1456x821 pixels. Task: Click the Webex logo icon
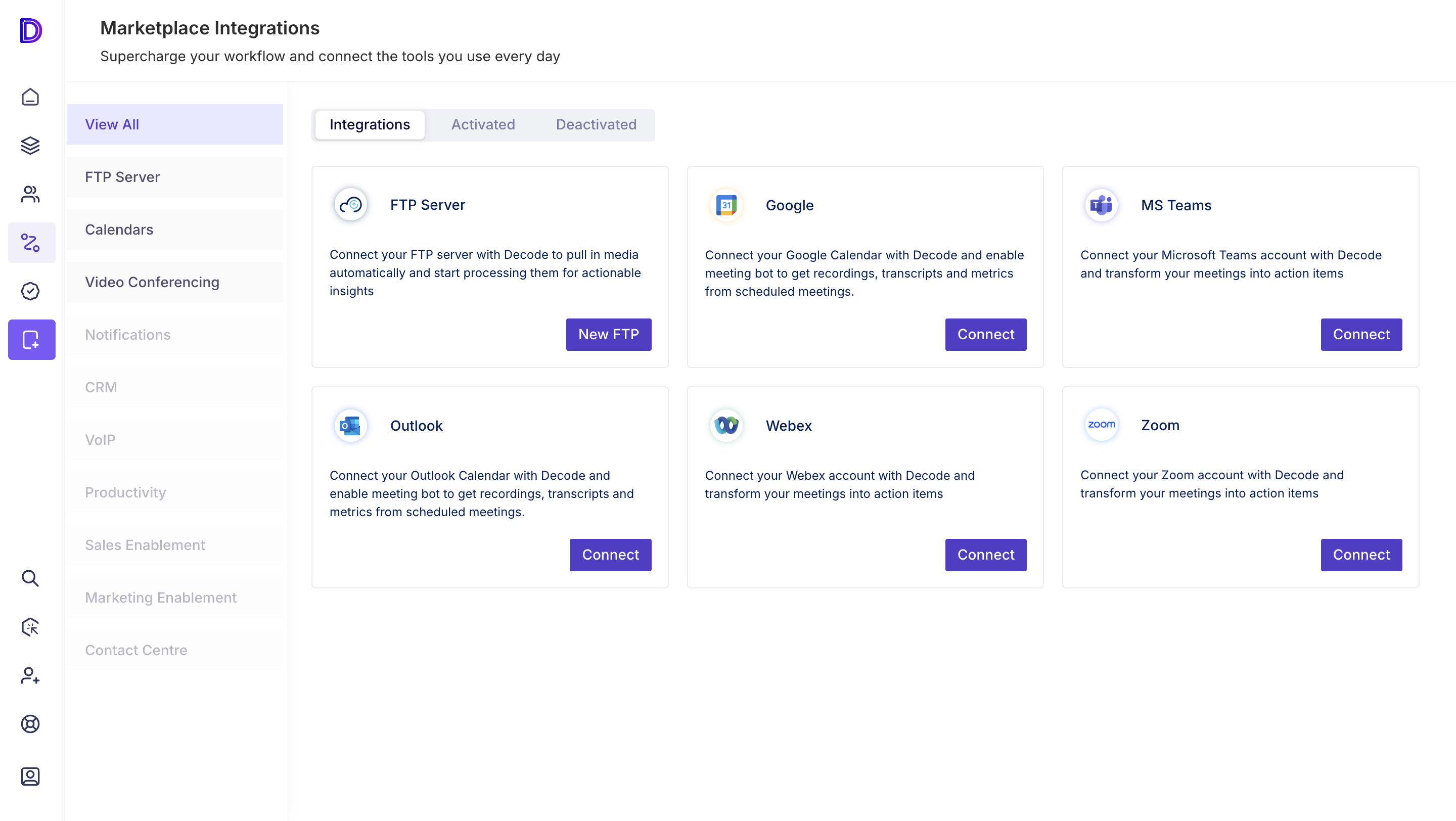click(x=726, y=426)
